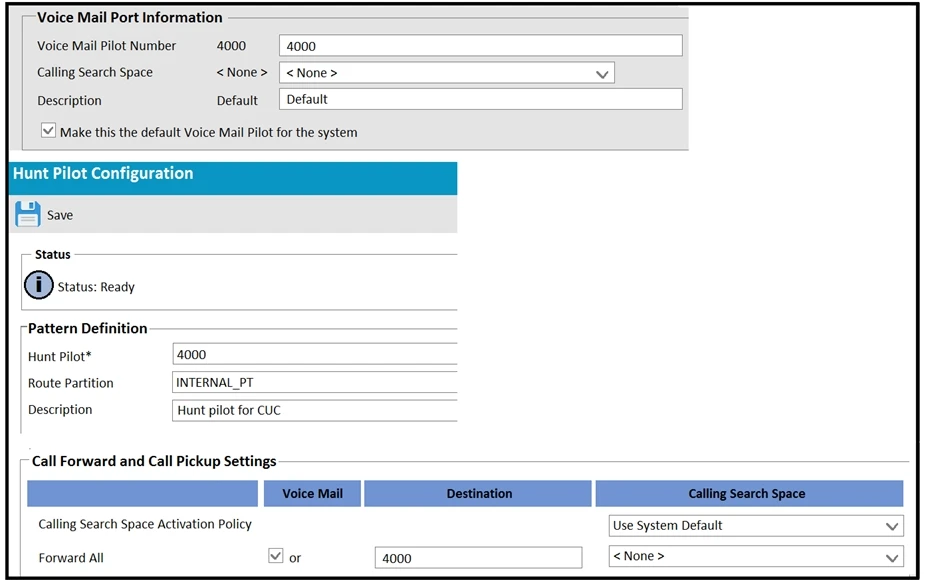Expand Calling Search Space Activation Policy dropdown
Viewport: 926px width, 586px height.
(x=755, y=525)
